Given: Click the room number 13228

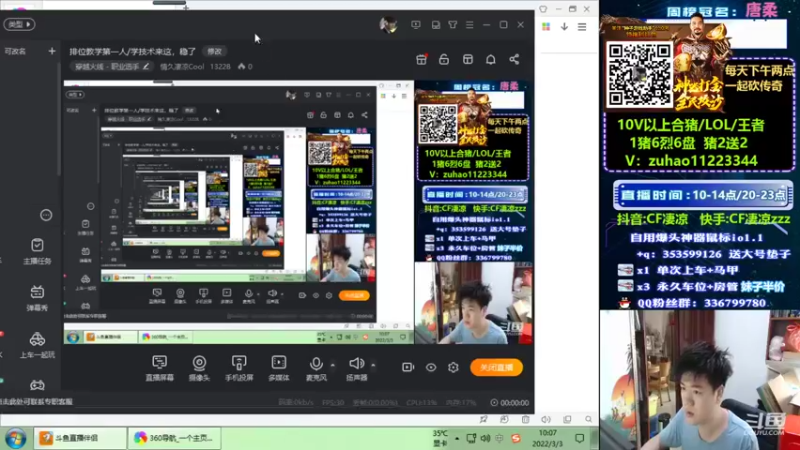Looking at the screenshot, I should (220, 66).
